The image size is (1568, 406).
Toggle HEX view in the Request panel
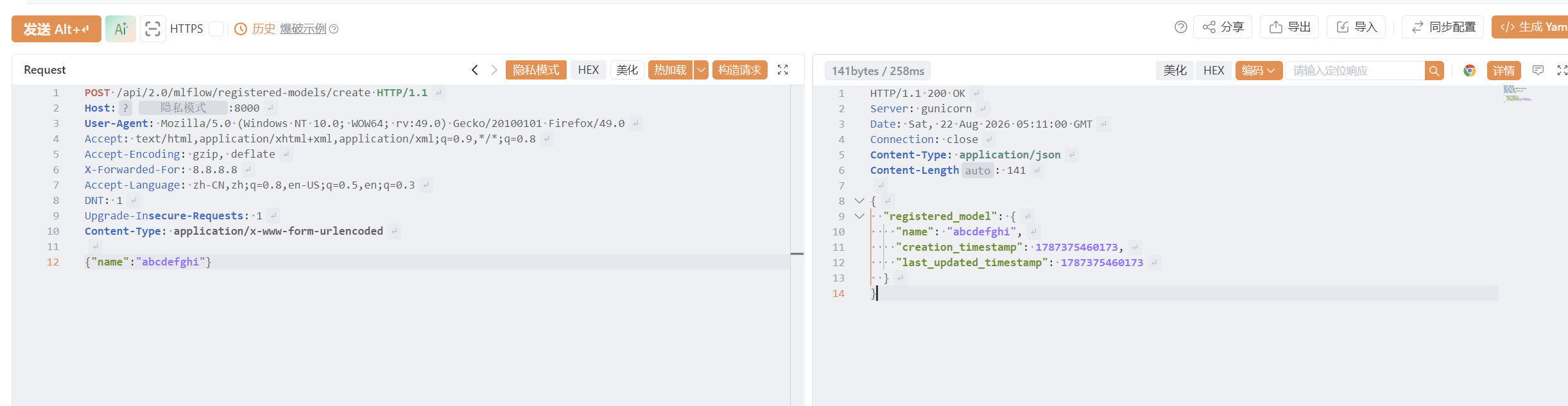click(x=588, y=70)
